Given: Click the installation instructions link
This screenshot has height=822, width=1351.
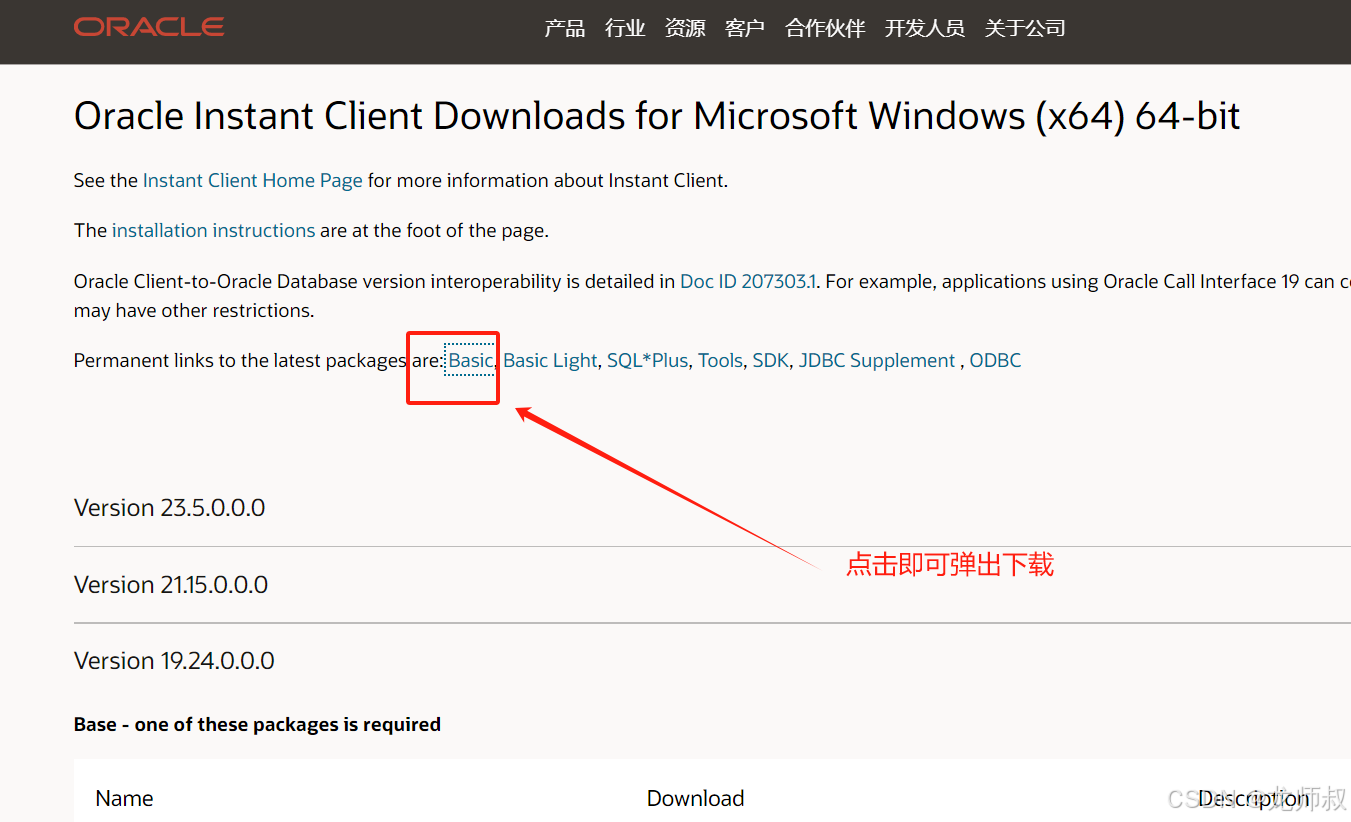Looking at the screenshot, I should click(213, 230).
